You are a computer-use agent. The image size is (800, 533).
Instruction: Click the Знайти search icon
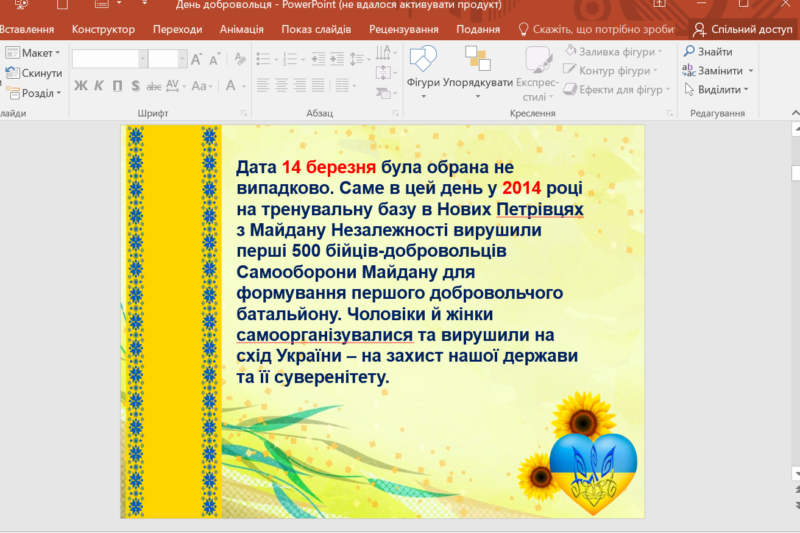click(690, 52)
